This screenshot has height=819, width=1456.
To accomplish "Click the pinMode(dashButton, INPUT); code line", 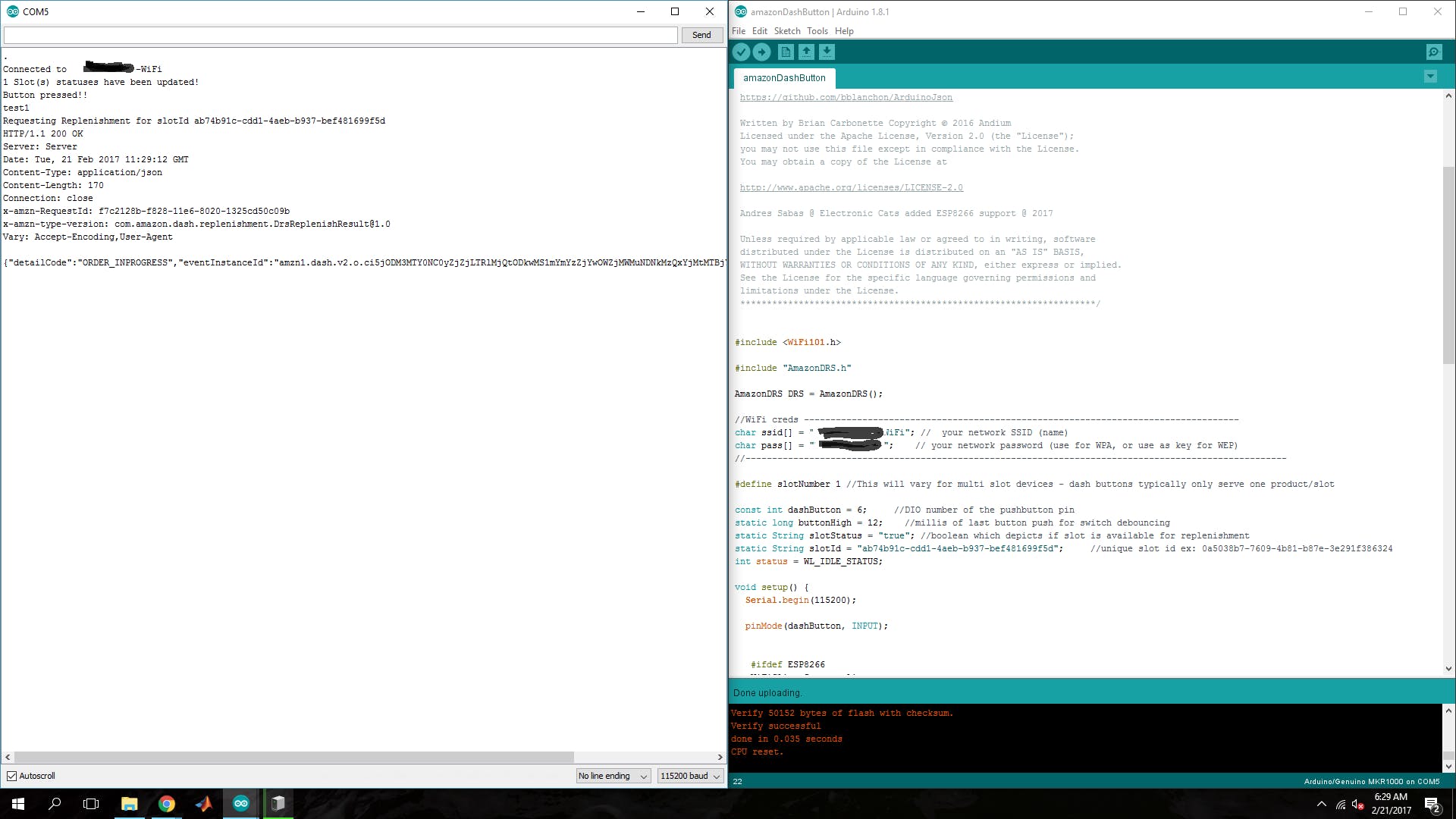I will [816, 626].
